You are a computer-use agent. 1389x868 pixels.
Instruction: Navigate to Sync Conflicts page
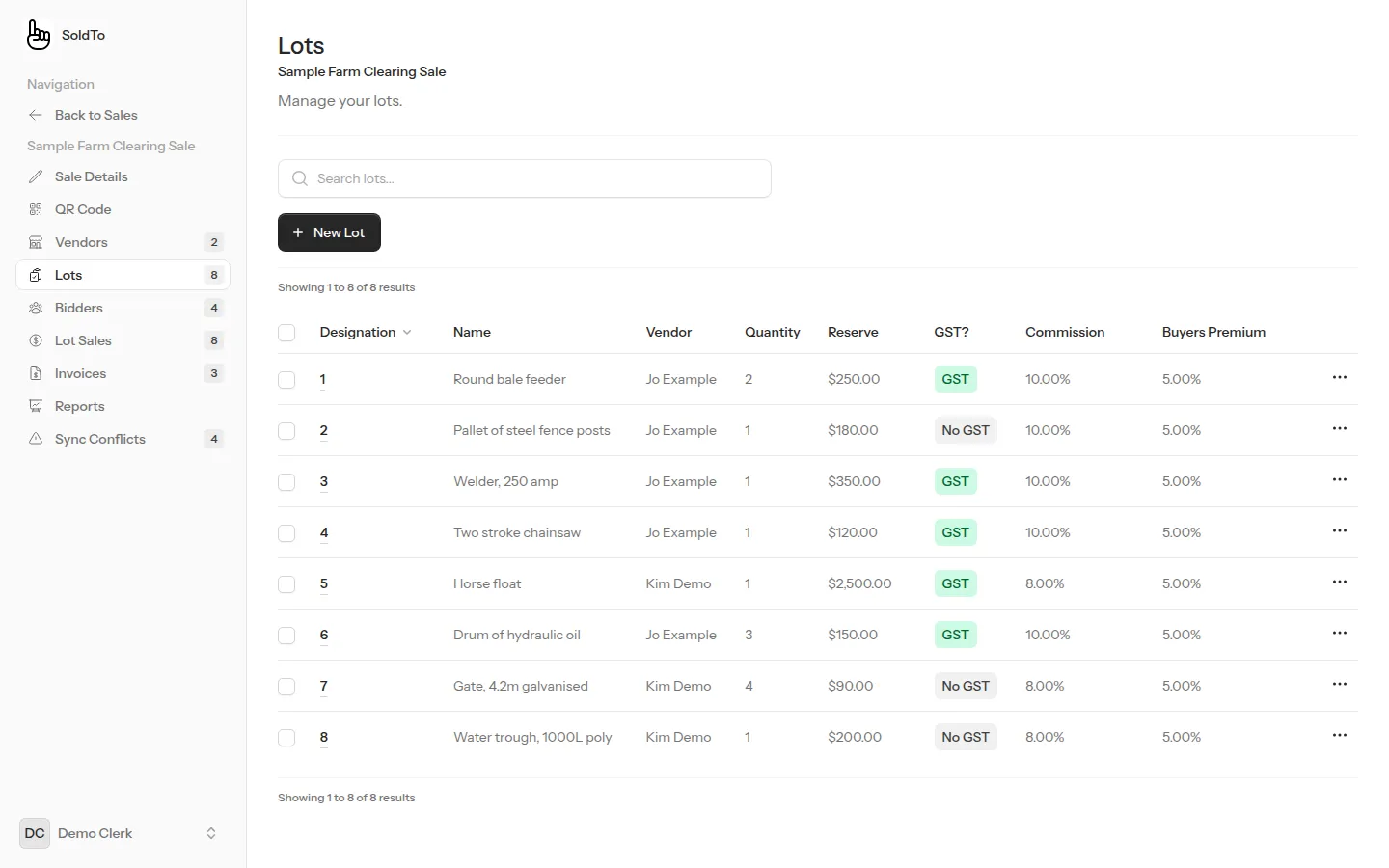coord(123,439)
